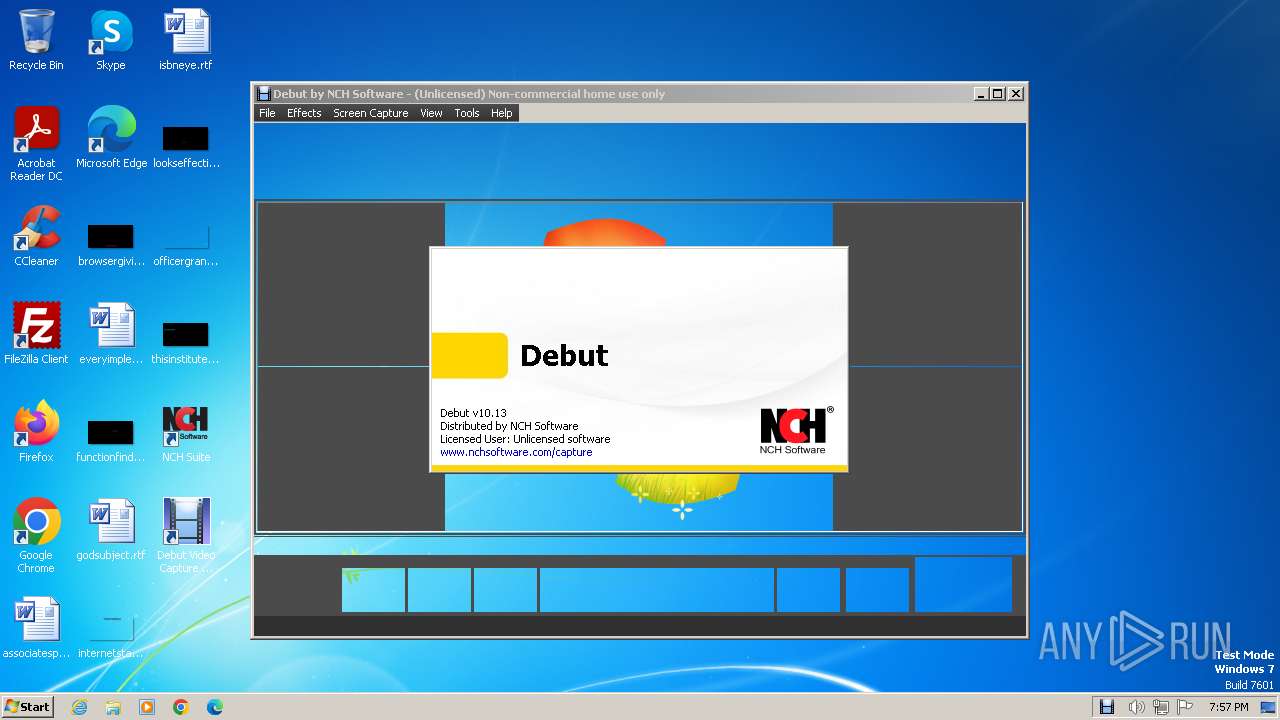Launch the Google Chrome desktop shortcut

click(x=36, y=536)
